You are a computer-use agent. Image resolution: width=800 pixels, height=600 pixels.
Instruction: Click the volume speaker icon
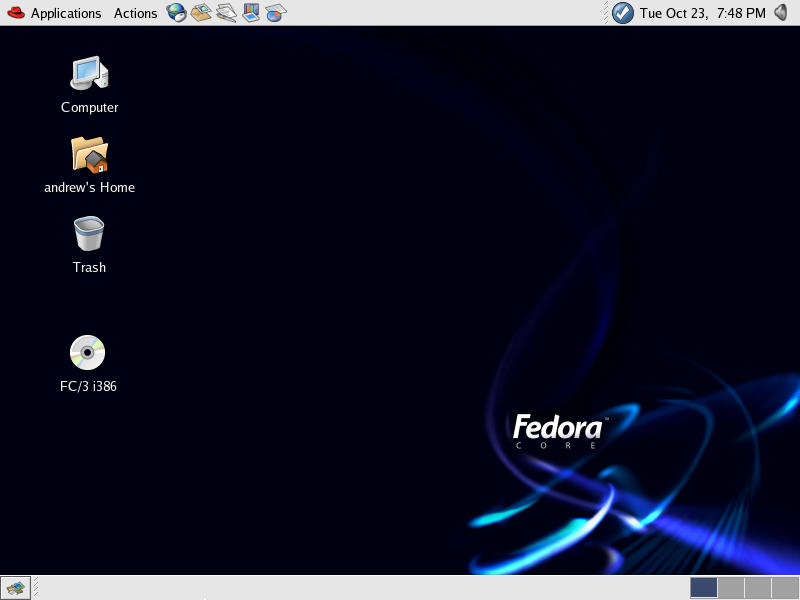click(x=783, y=13)
